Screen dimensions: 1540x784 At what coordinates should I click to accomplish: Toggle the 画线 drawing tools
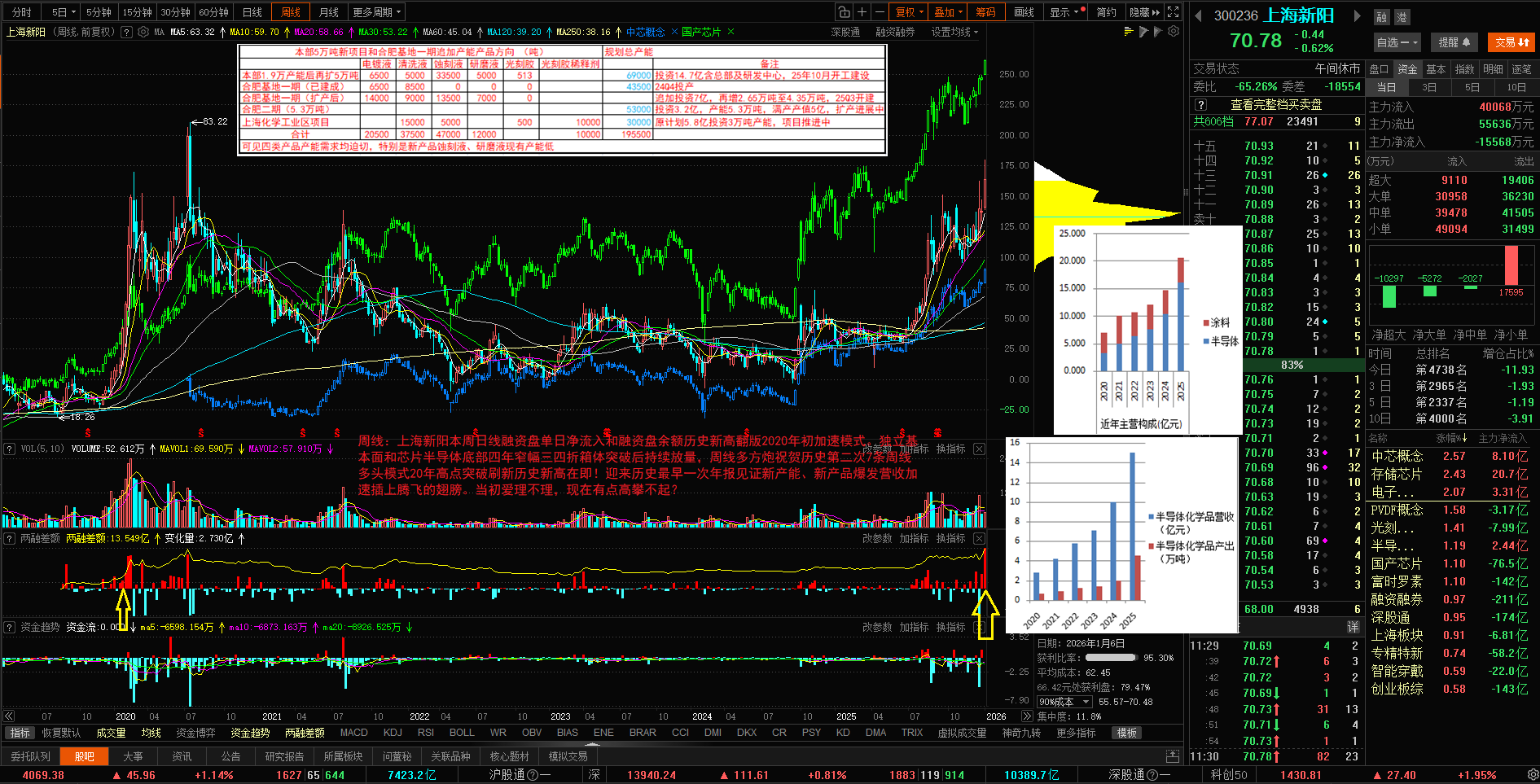click(1024, 12)
